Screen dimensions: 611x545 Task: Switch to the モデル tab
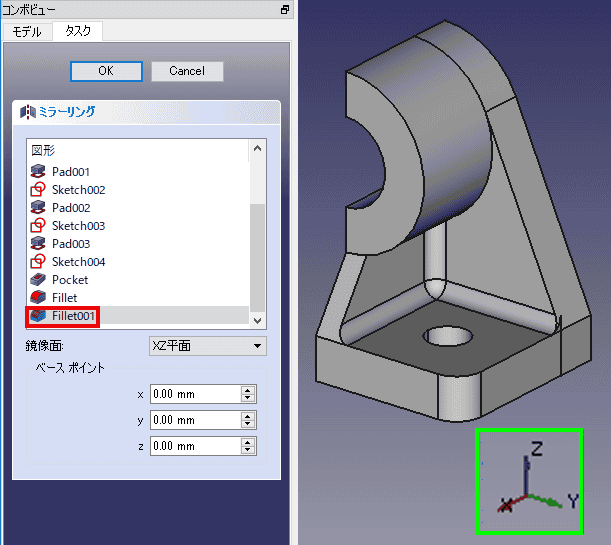coord(27,32)
